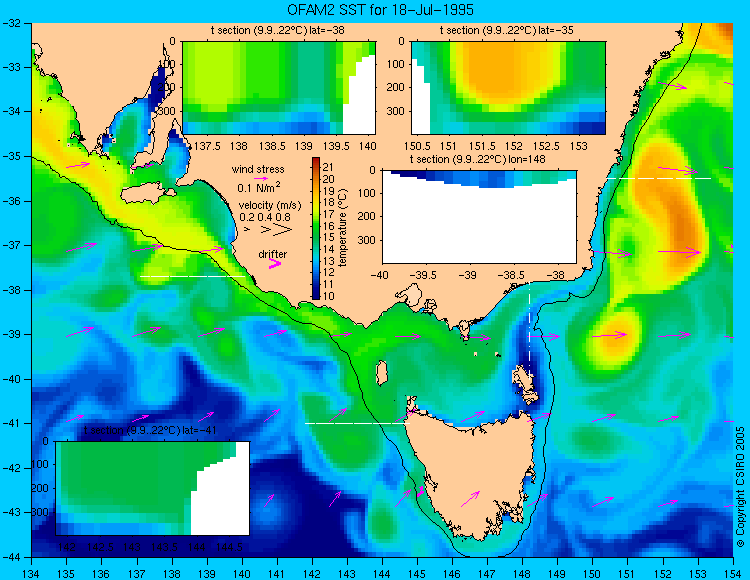Click the "0.2 0.4 0.8" velocity scale values

265,217
